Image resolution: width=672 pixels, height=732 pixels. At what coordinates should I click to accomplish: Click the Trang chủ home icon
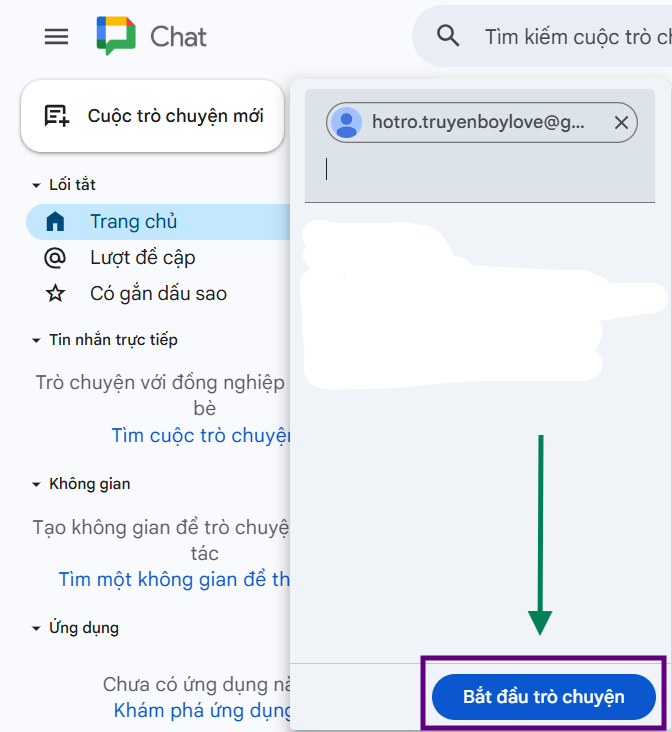[55, 221]
